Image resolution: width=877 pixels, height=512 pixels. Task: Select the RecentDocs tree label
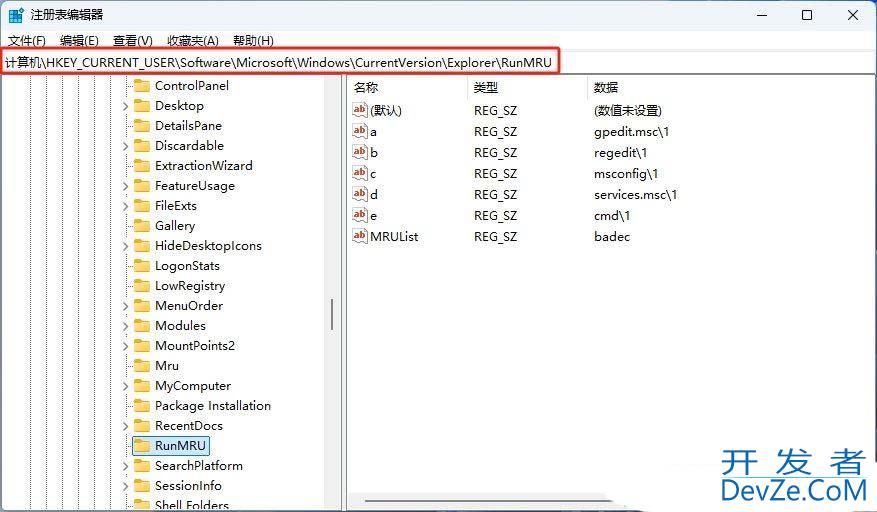click(188, 426)
